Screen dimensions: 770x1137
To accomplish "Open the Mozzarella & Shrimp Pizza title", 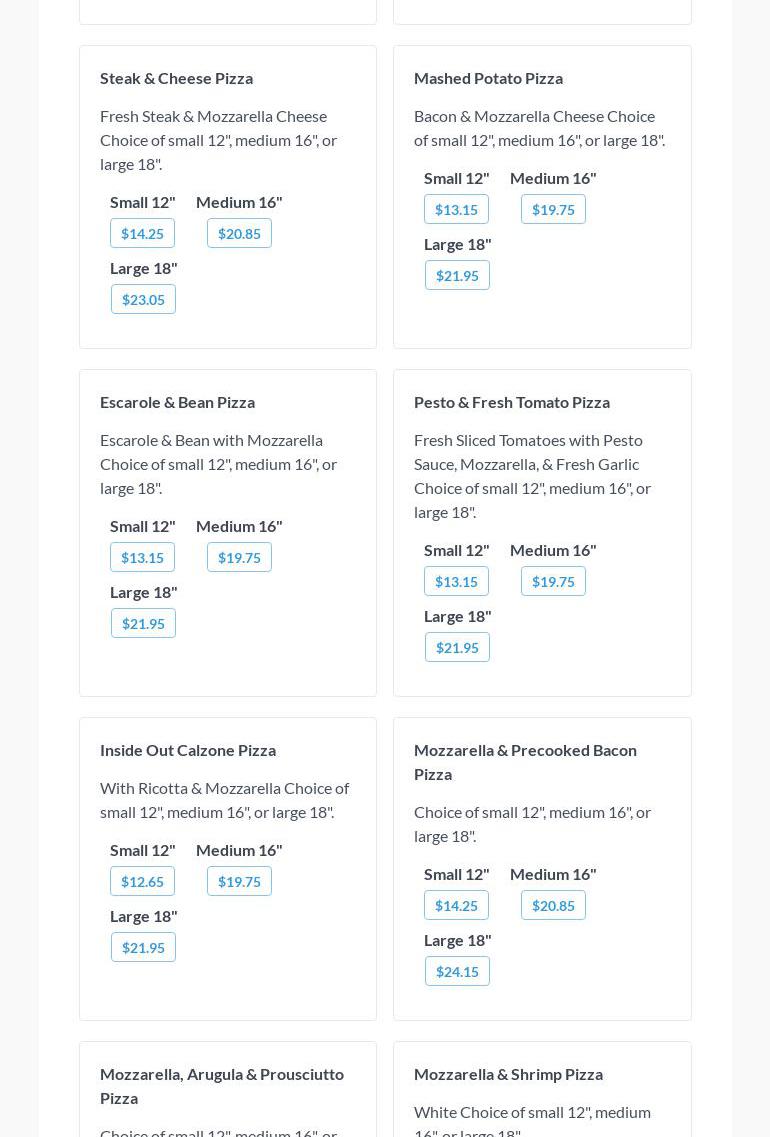I will pos(508,1074).
